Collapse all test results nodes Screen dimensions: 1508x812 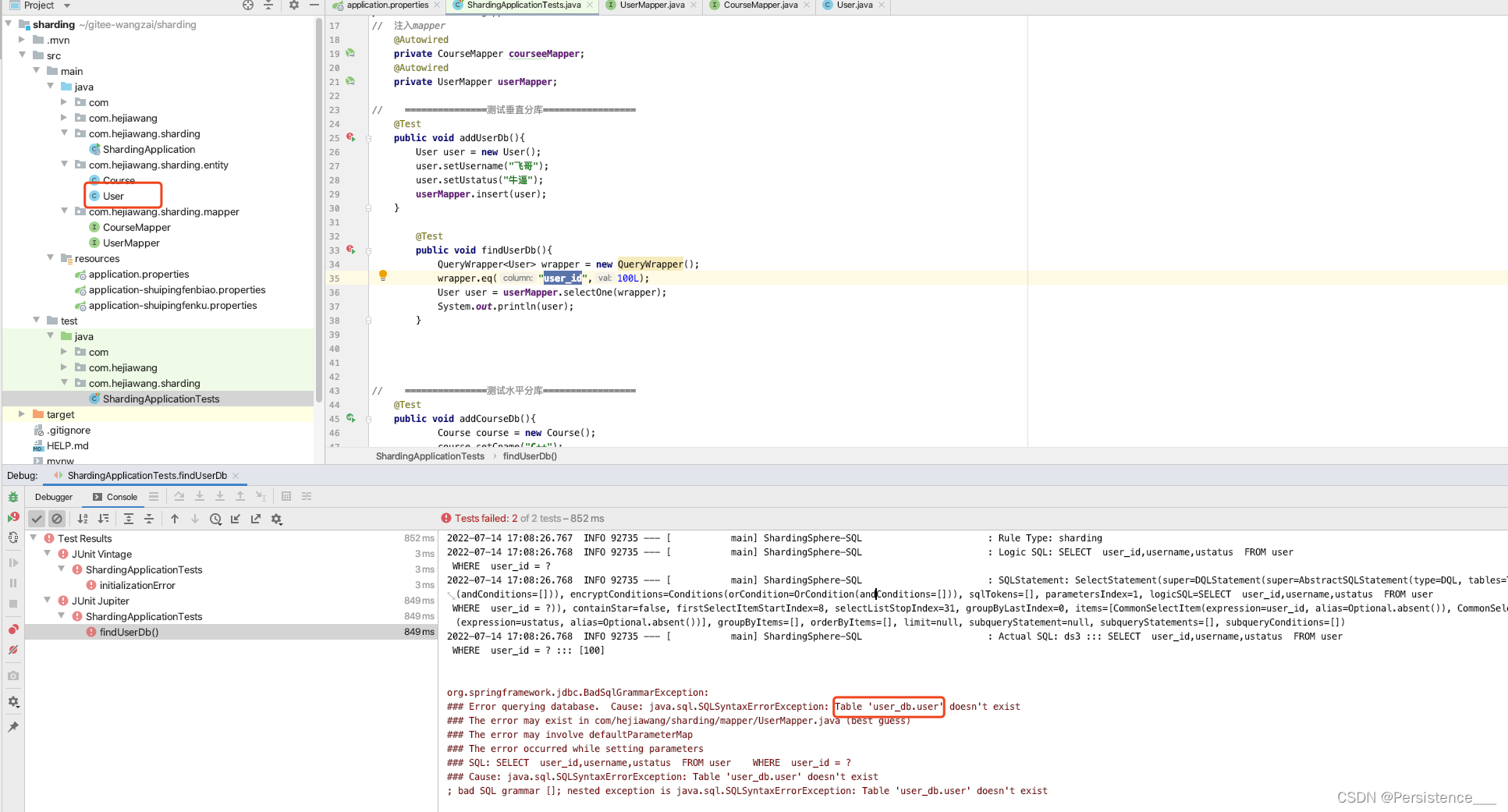point(149,519)
